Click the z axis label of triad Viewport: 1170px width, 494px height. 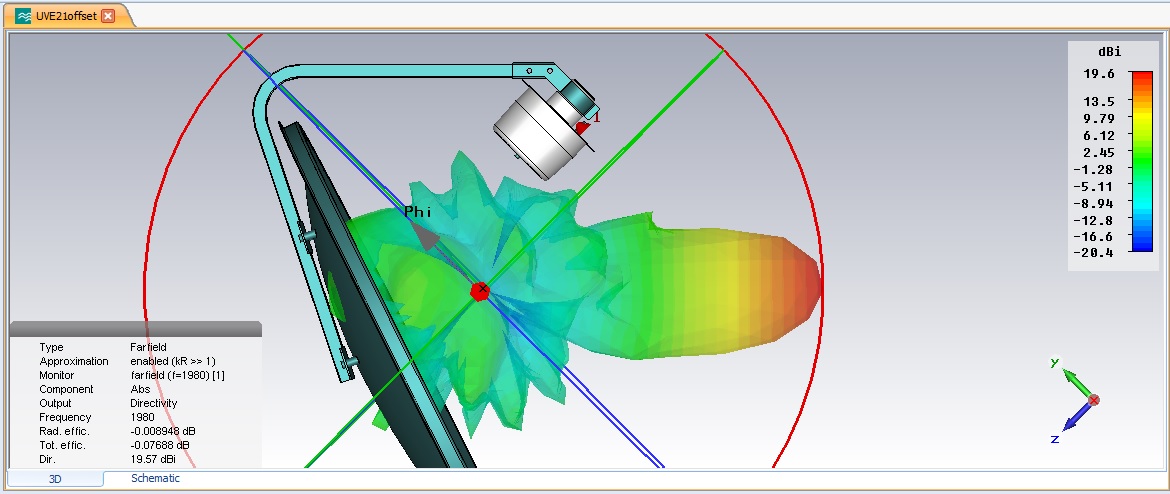click(1054, 440)
